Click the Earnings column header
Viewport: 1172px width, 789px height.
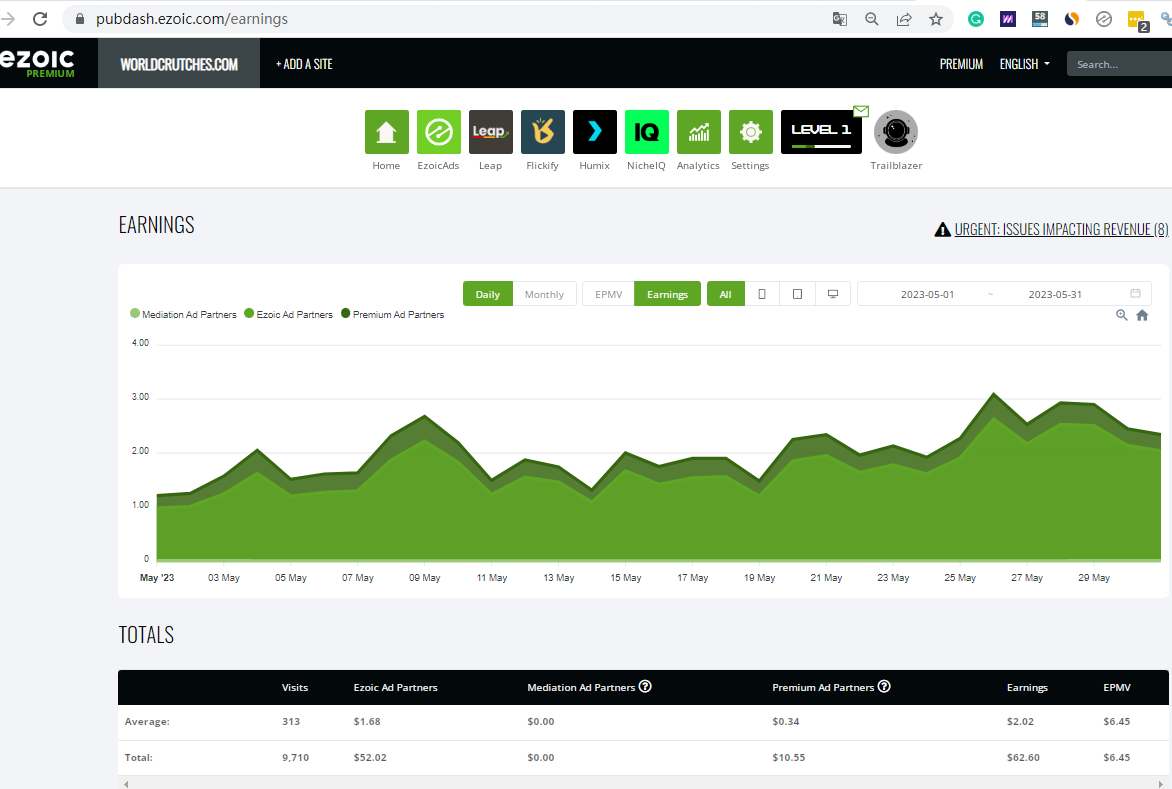coord(1027,687)
